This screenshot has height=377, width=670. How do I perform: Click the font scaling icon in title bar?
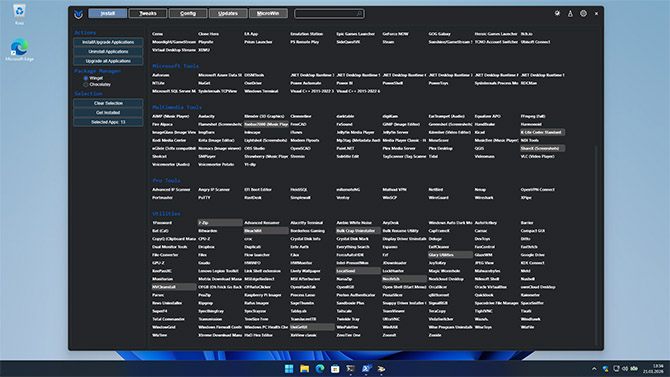(570, 14)
